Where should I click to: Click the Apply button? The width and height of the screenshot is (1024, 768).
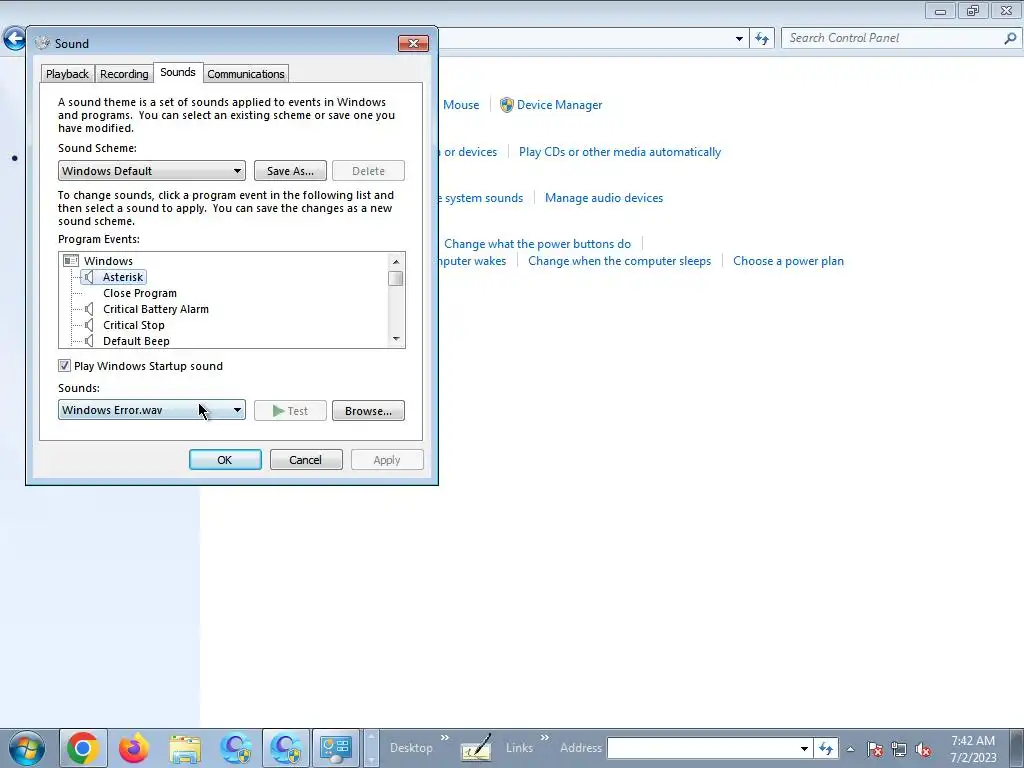click(x=387, y=460)
